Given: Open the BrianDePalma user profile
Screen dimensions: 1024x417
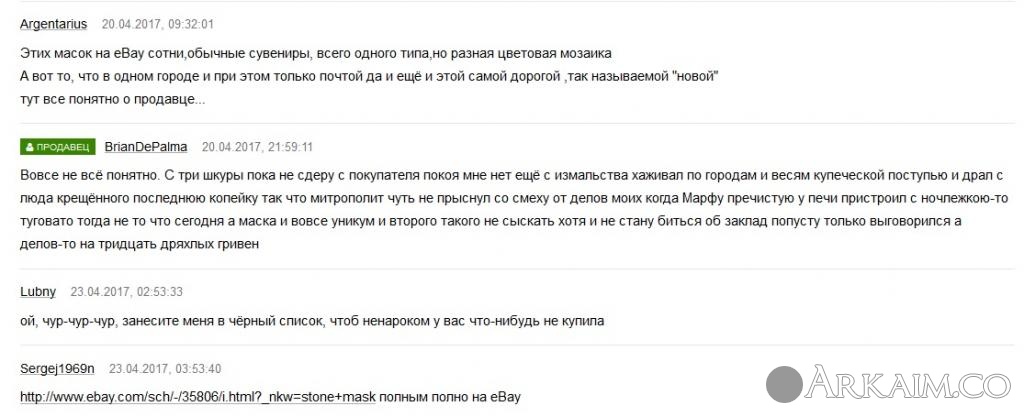Looking at the screenshot, I should [146, 146].
